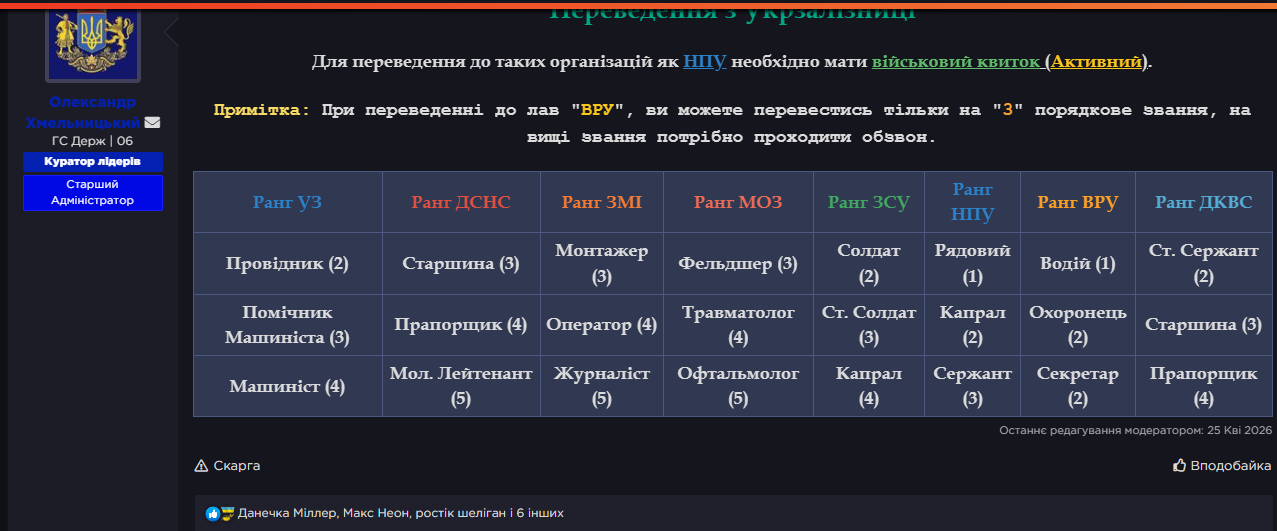Click the Провідник (2) table cell
The image size is (1277, 531).
[x=288, y=264]
